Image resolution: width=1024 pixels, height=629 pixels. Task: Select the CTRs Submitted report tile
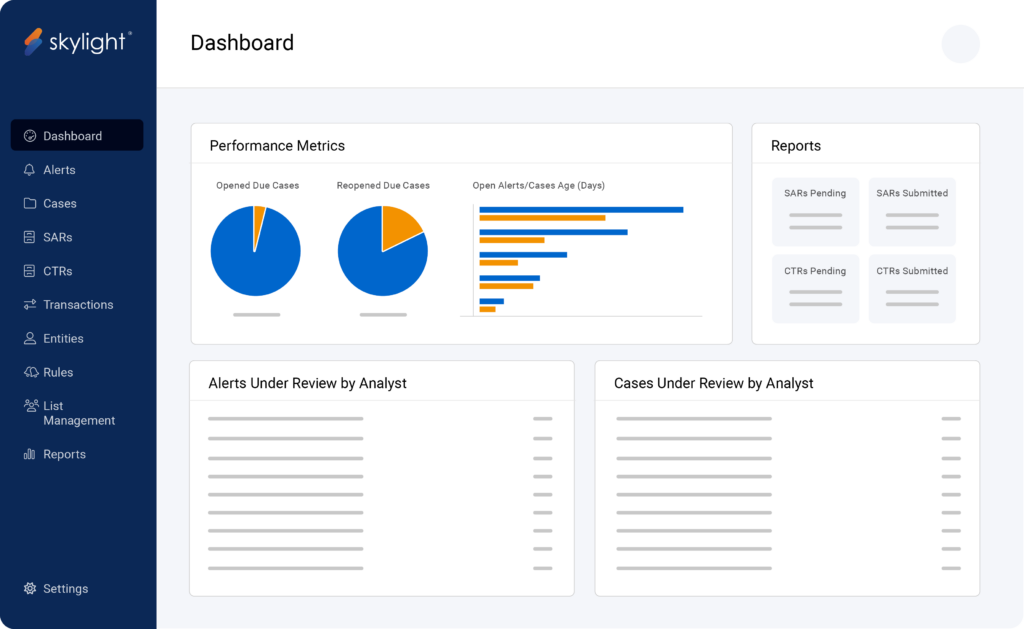click(x=912, y=289)
